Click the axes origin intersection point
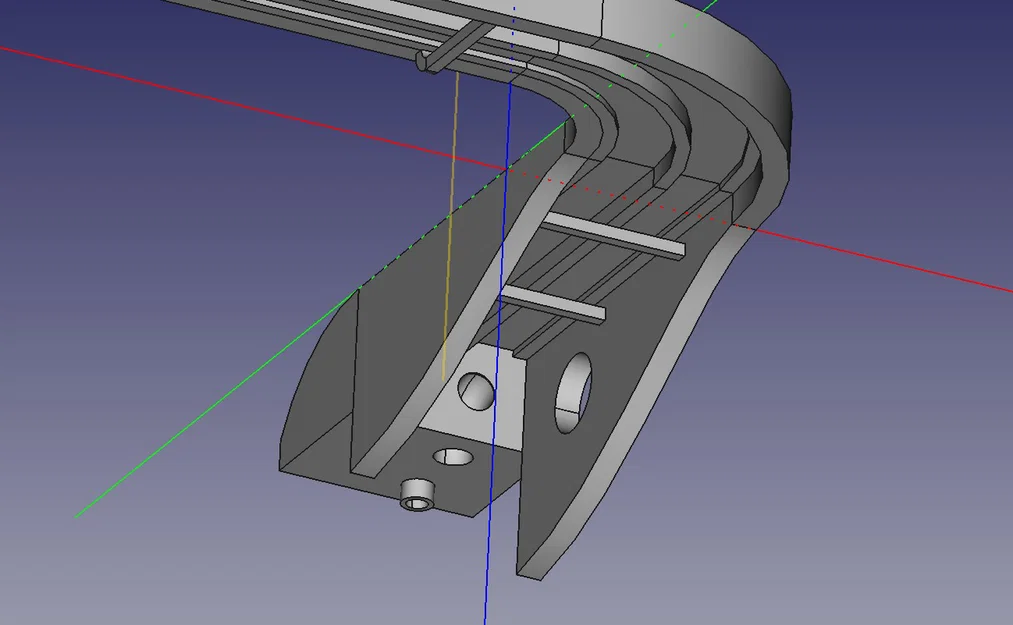Screen dimensions: 1013x625 coord(509,169)
